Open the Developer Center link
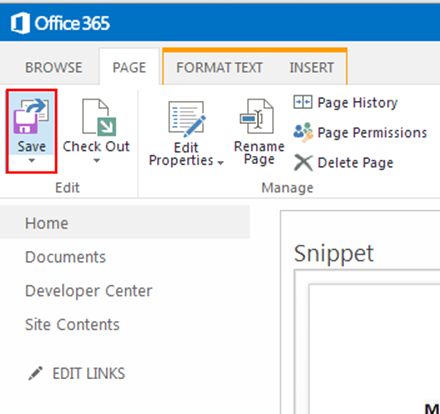This screenshot has height=414, width=440. (x=89, y=291)
